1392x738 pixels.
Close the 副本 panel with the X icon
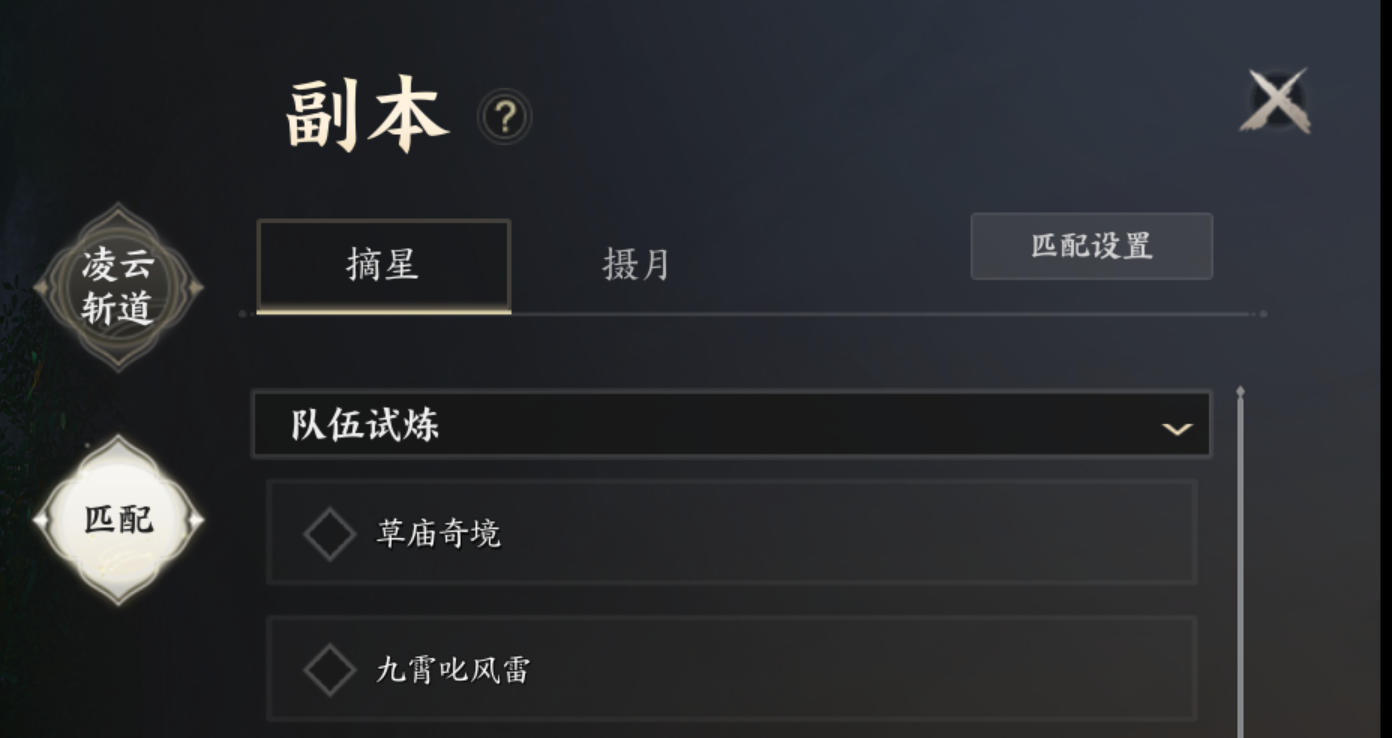[1276, 101]
